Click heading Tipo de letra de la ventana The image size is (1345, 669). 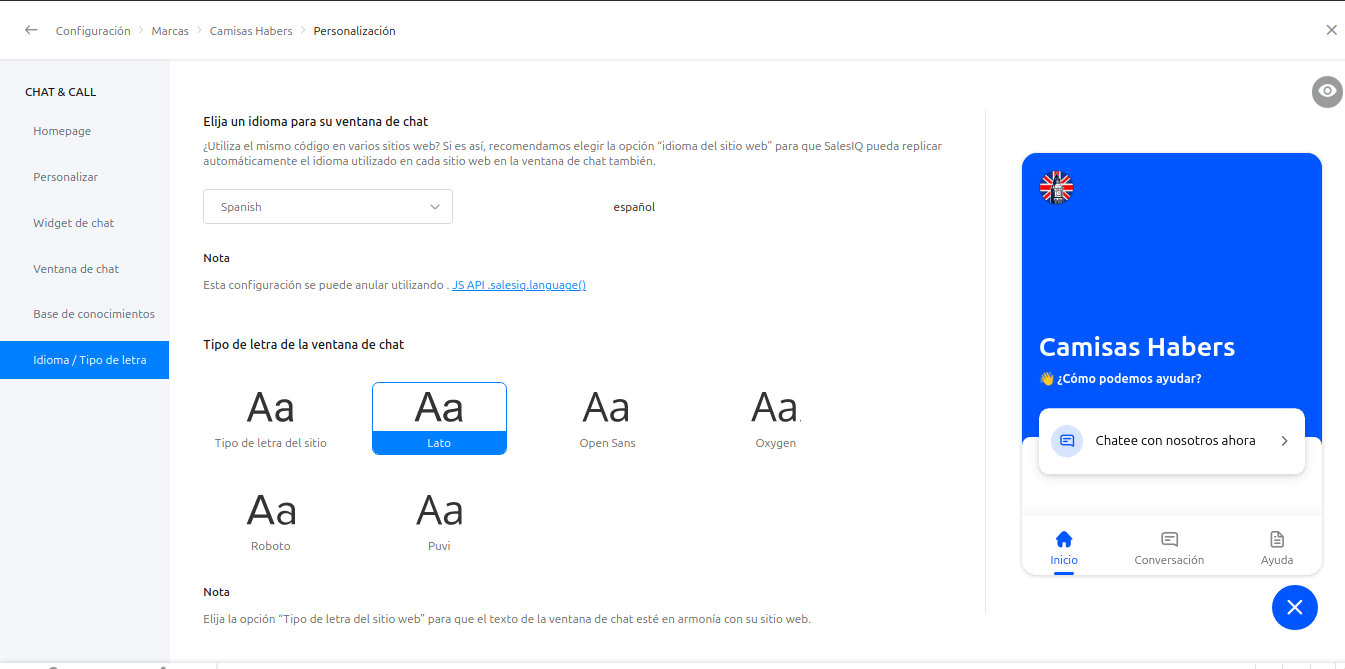[304, 344]
